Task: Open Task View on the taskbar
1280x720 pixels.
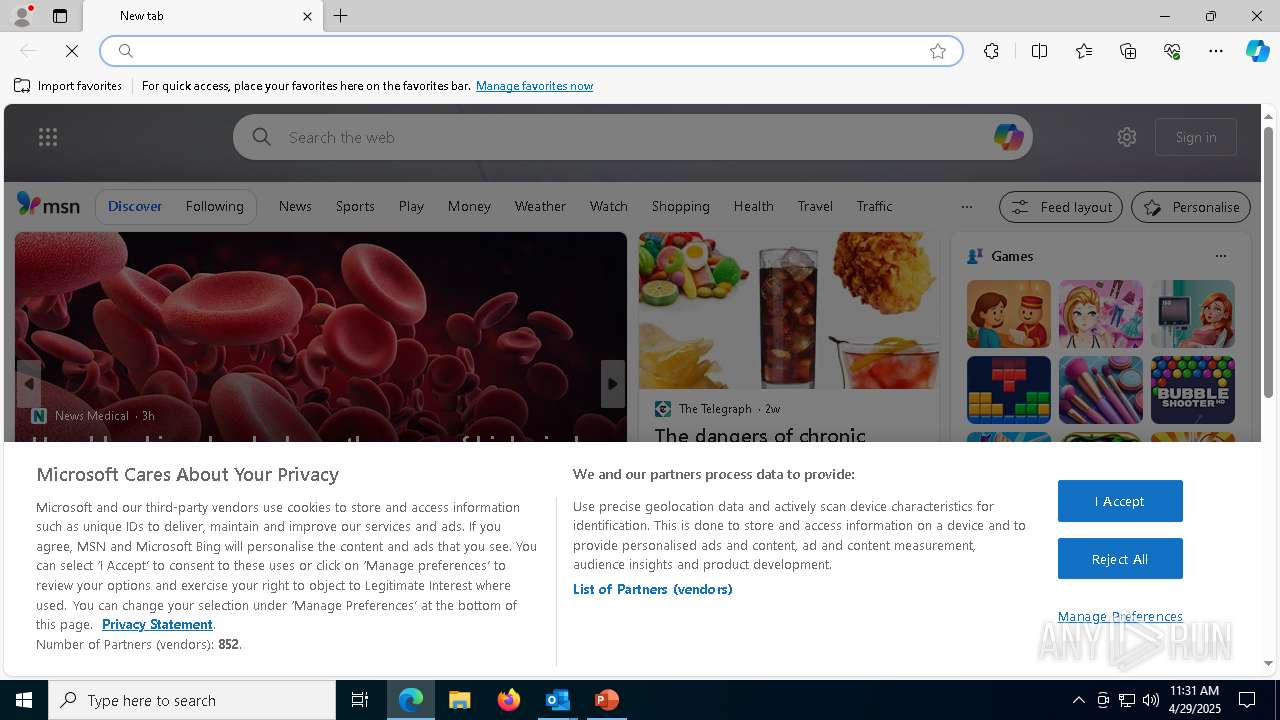Action: pyautogui.click(x=360, y=700)
